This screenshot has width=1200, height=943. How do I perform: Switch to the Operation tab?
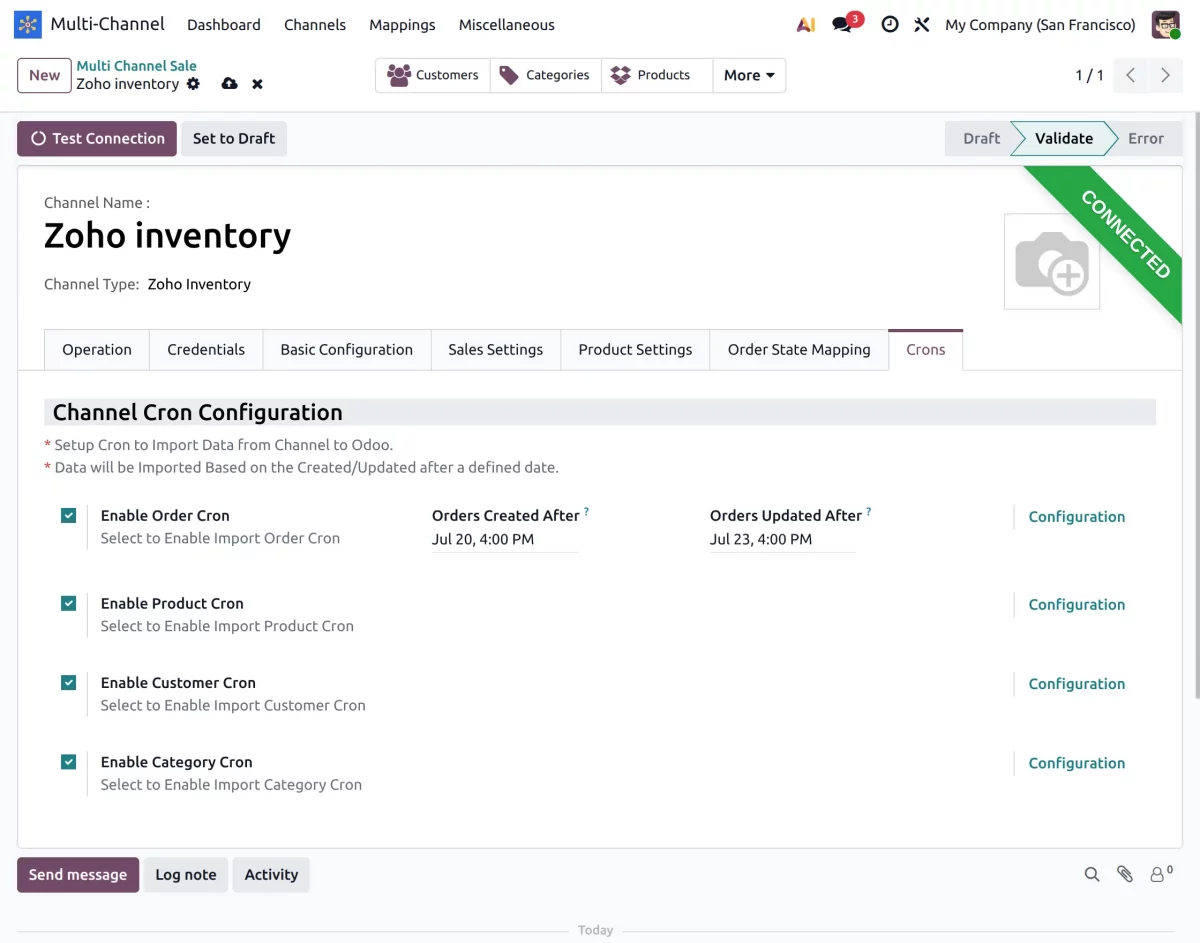click(x=97, y=350)
